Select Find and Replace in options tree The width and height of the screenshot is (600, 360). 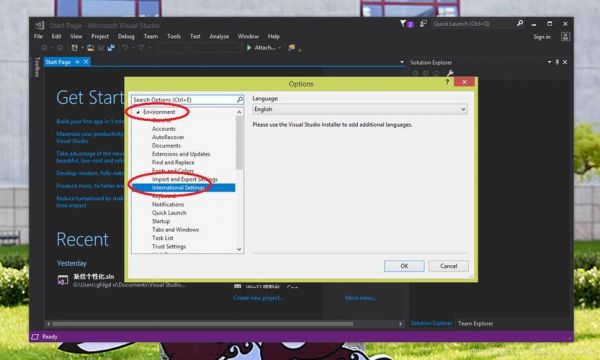coord(173,163)
